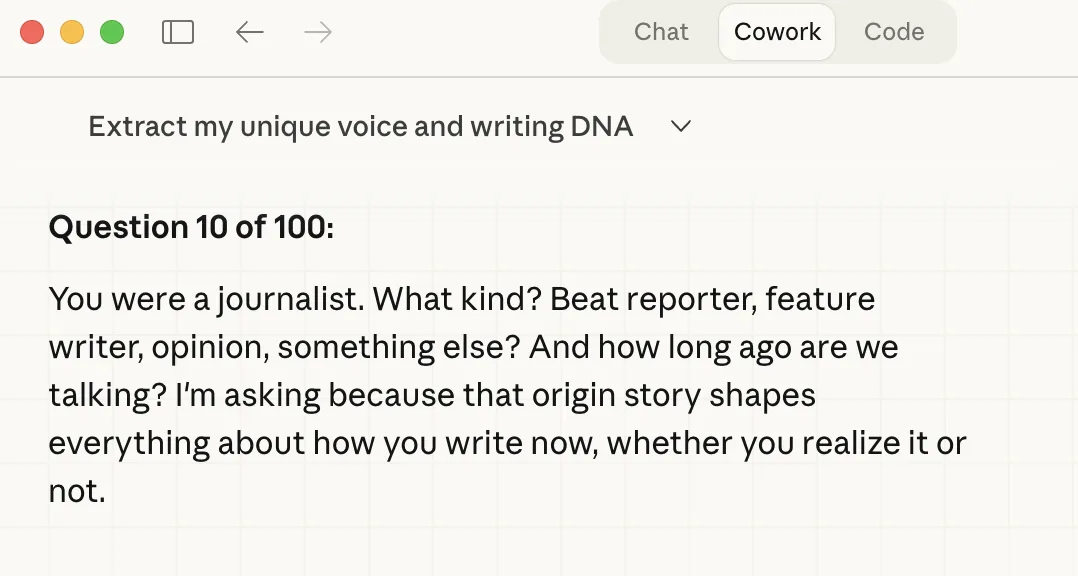This screenshot has width=1078, height=576.
Task: Click the title "Extract my unique voice and writing DNA"
Action: 360,127
